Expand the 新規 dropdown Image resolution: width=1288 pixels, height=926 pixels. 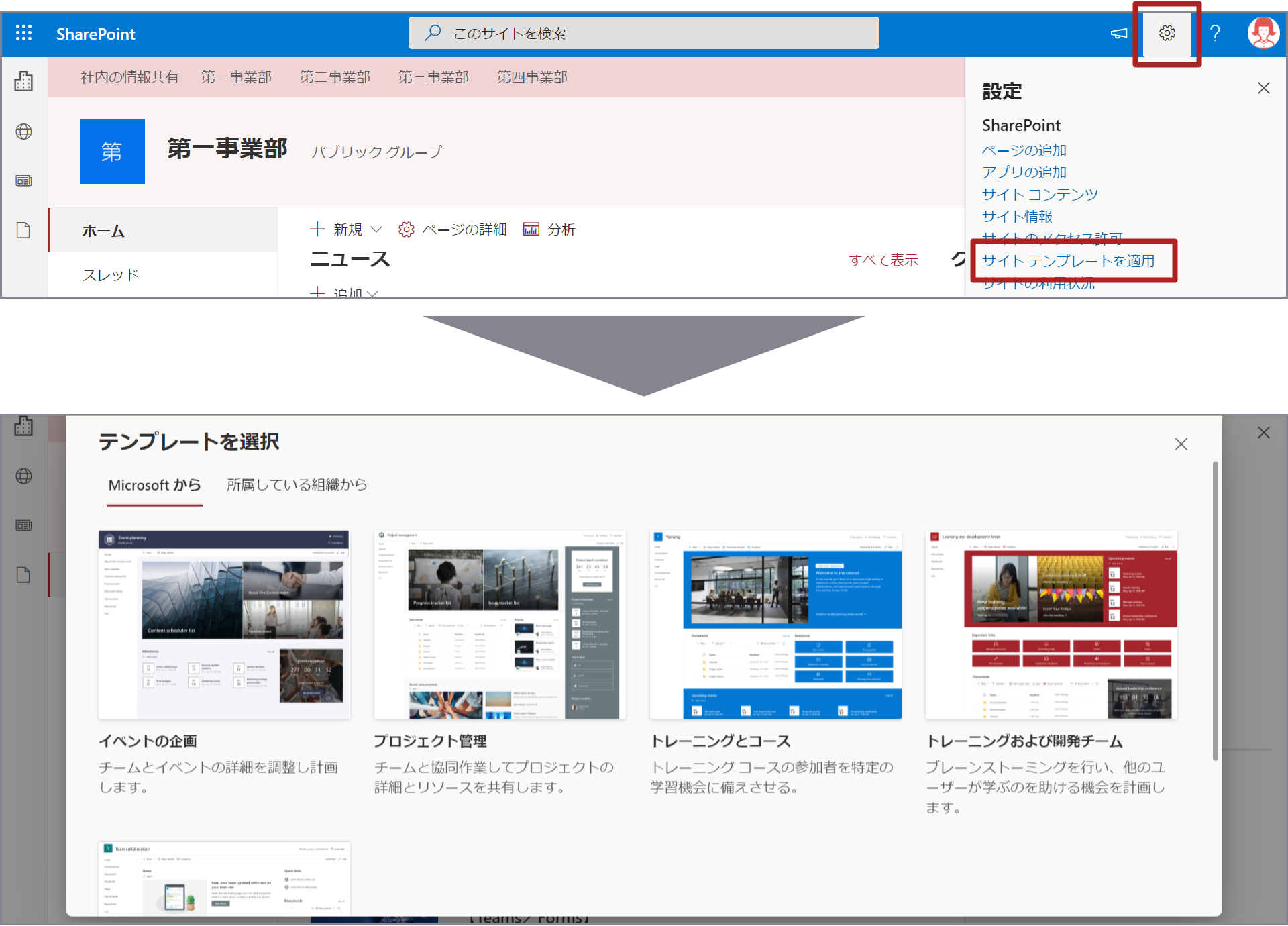point(346,229)
